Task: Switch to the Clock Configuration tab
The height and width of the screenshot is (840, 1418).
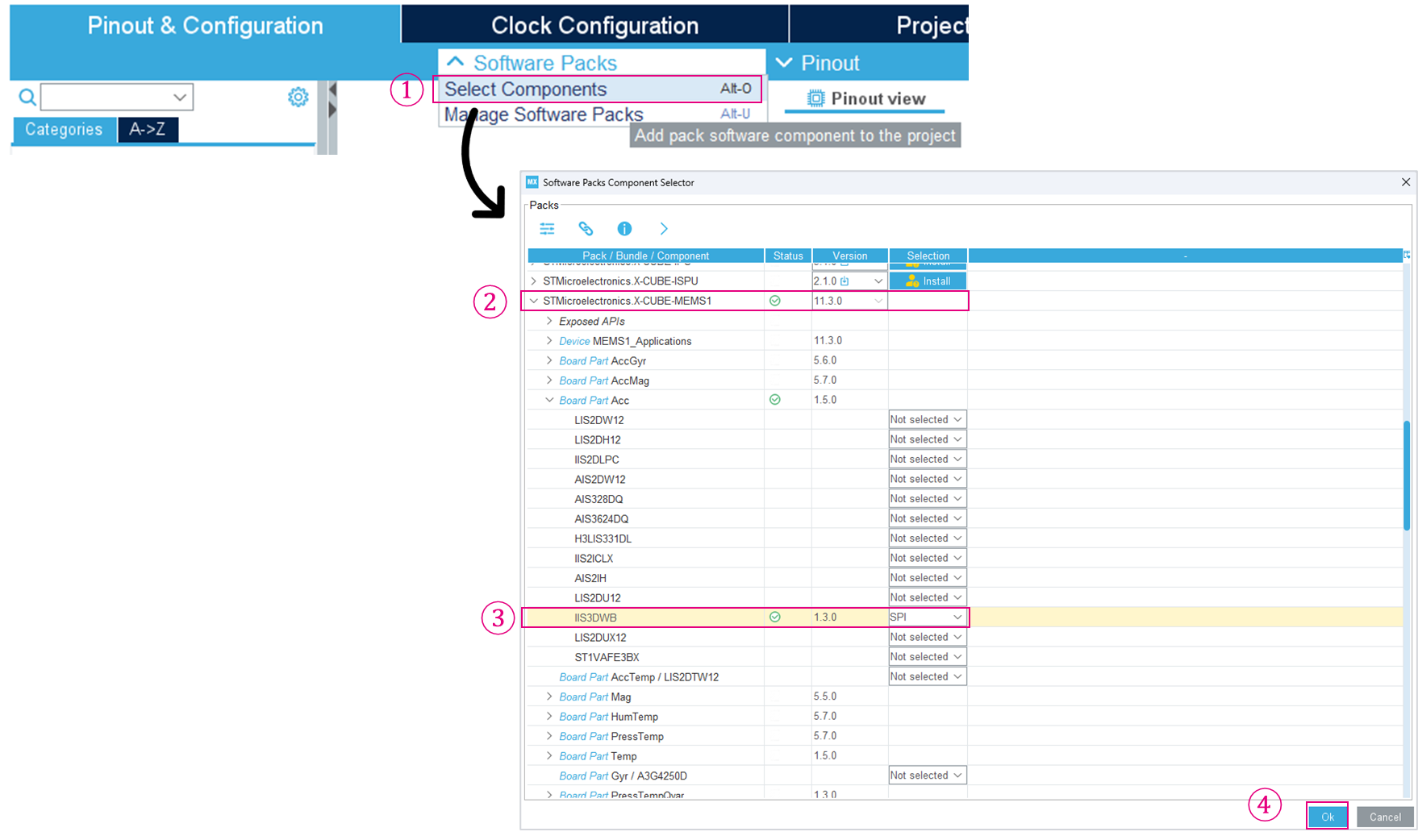Action: pos(594,25)
